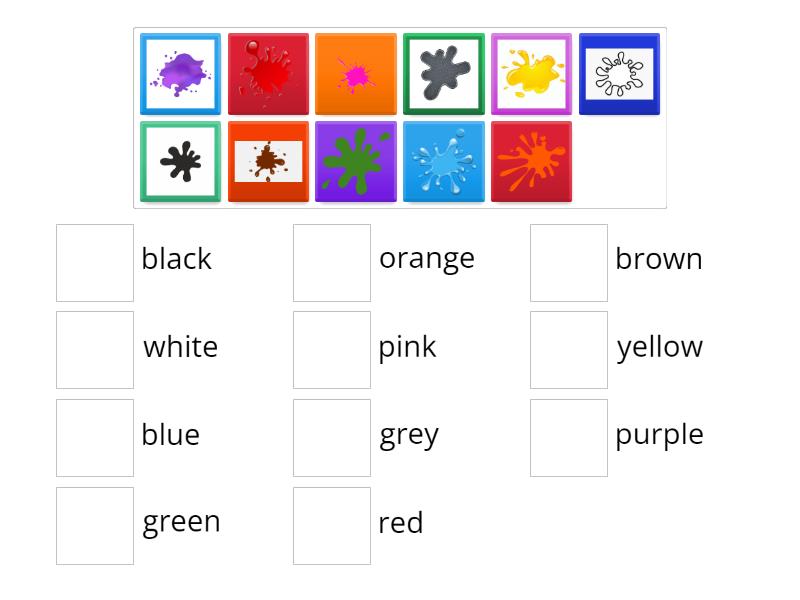The width and height of the screenshot is (800, 600).
Task: Click the answer box beside red
Action: [x=332, y=526]
